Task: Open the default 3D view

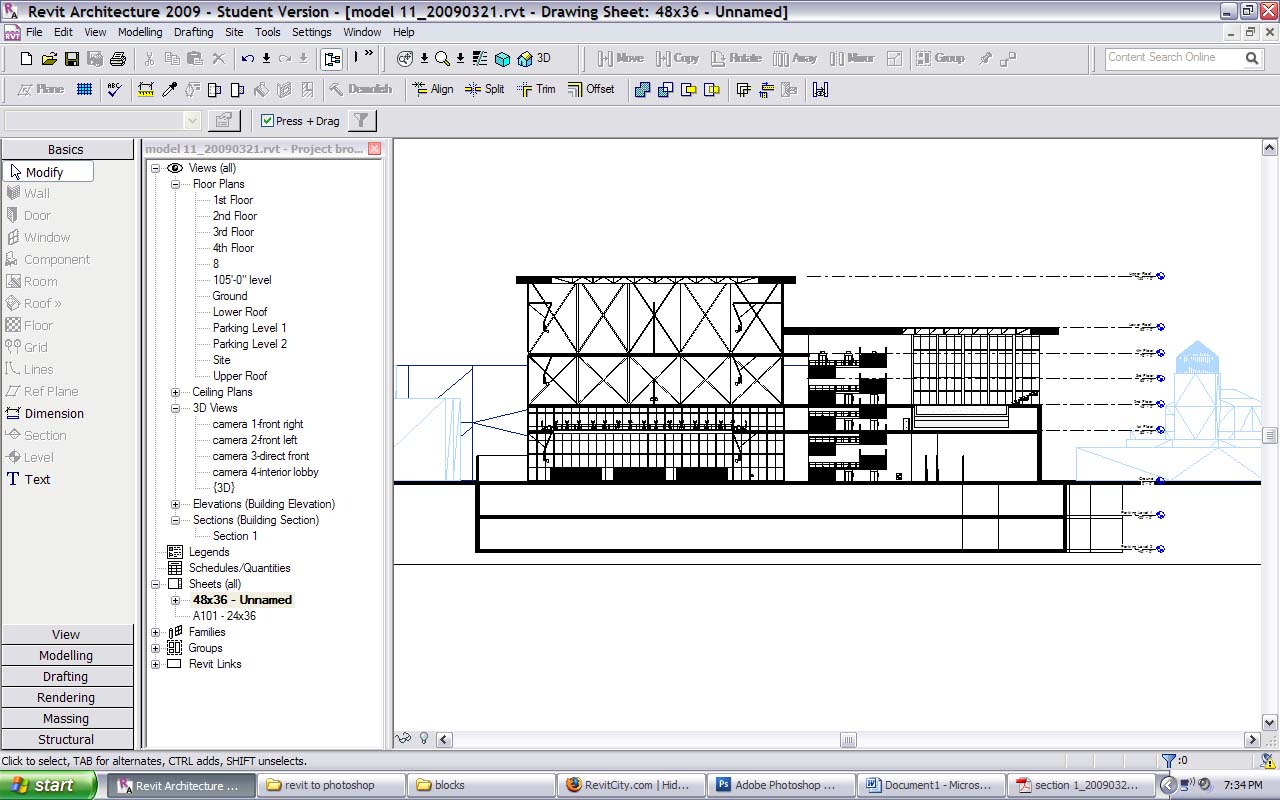Action: (x=535, y=58)
